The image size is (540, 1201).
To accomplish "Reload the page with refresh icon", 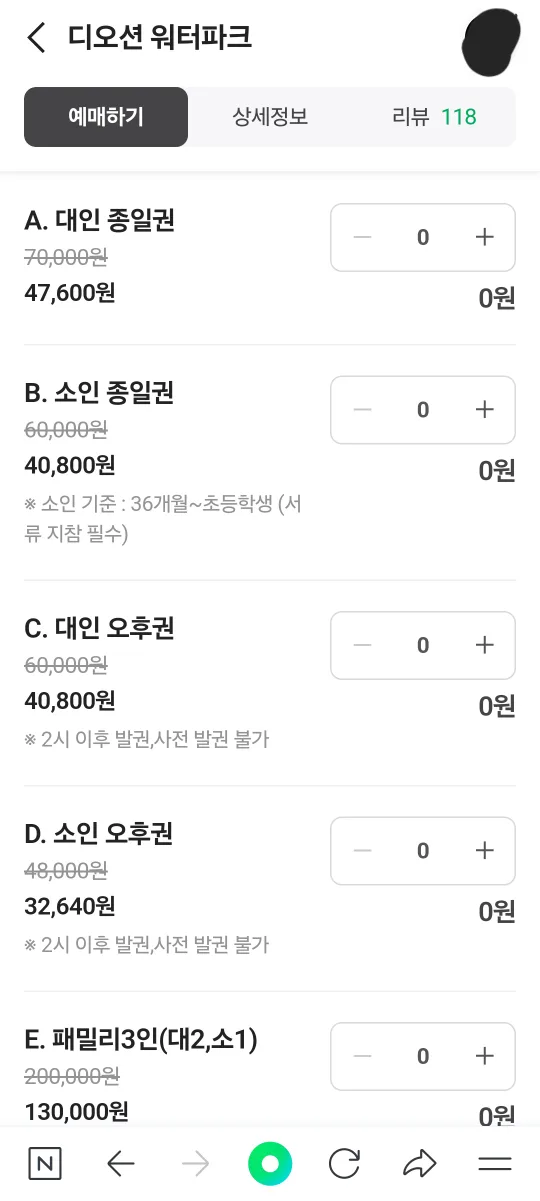I will [x=344, y=1163].
